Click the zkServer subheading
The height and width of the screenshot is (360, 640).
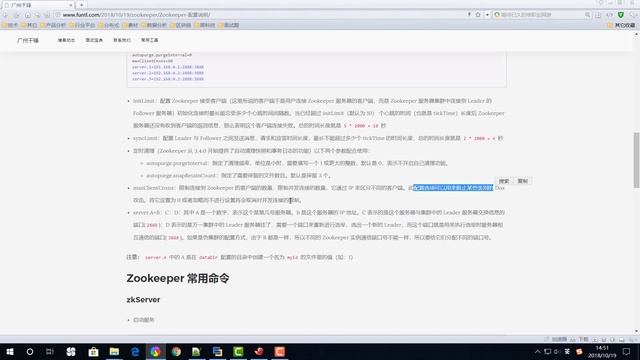coord(143,300)
